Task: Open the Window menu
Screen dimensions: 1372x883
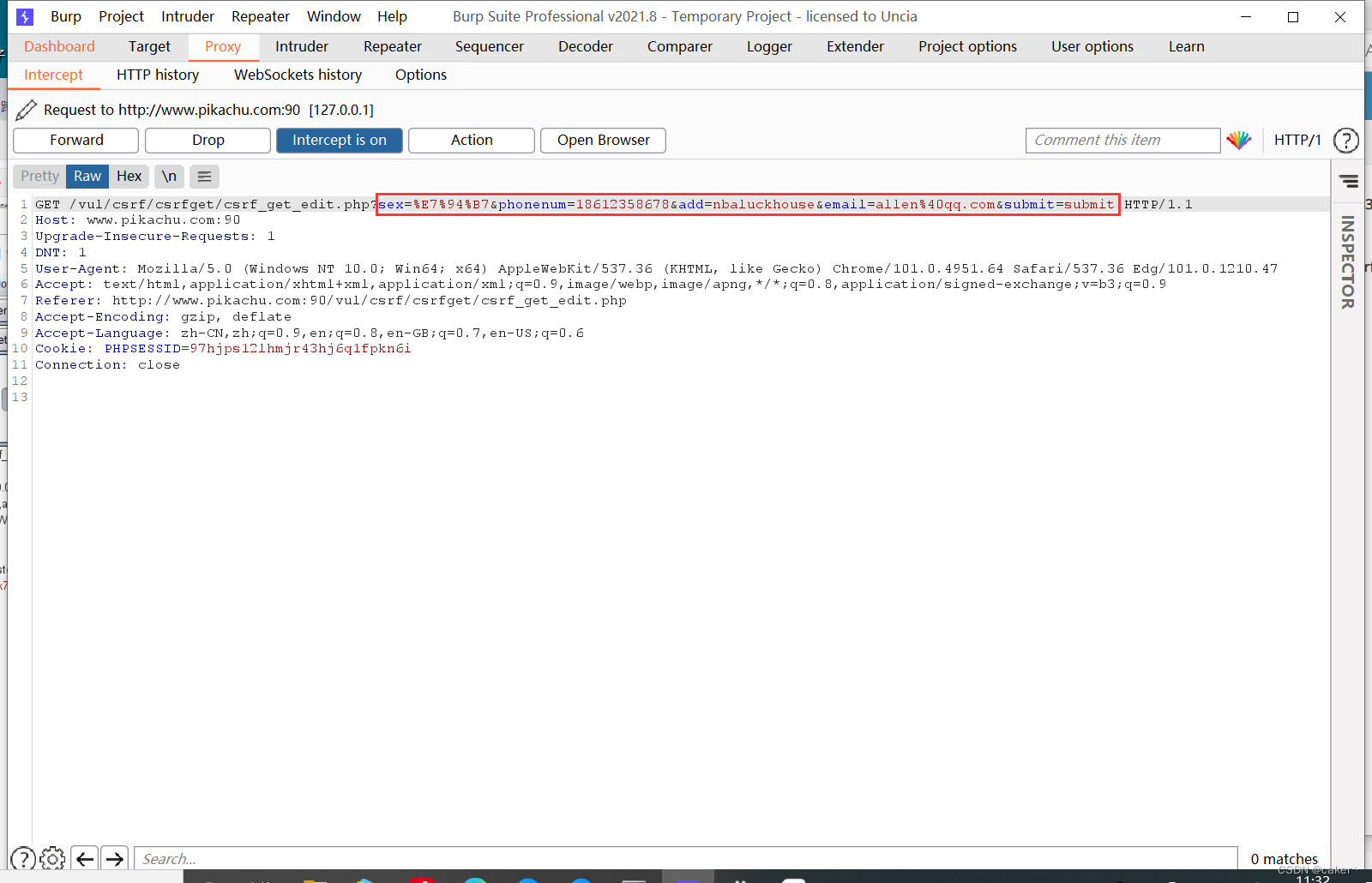Action: 334,16
